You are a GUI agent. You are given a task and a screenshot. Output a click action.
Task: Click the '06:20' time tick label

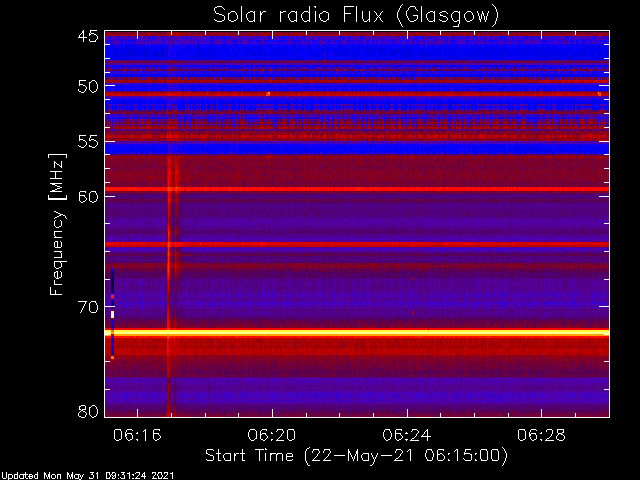tap(272, 435)
